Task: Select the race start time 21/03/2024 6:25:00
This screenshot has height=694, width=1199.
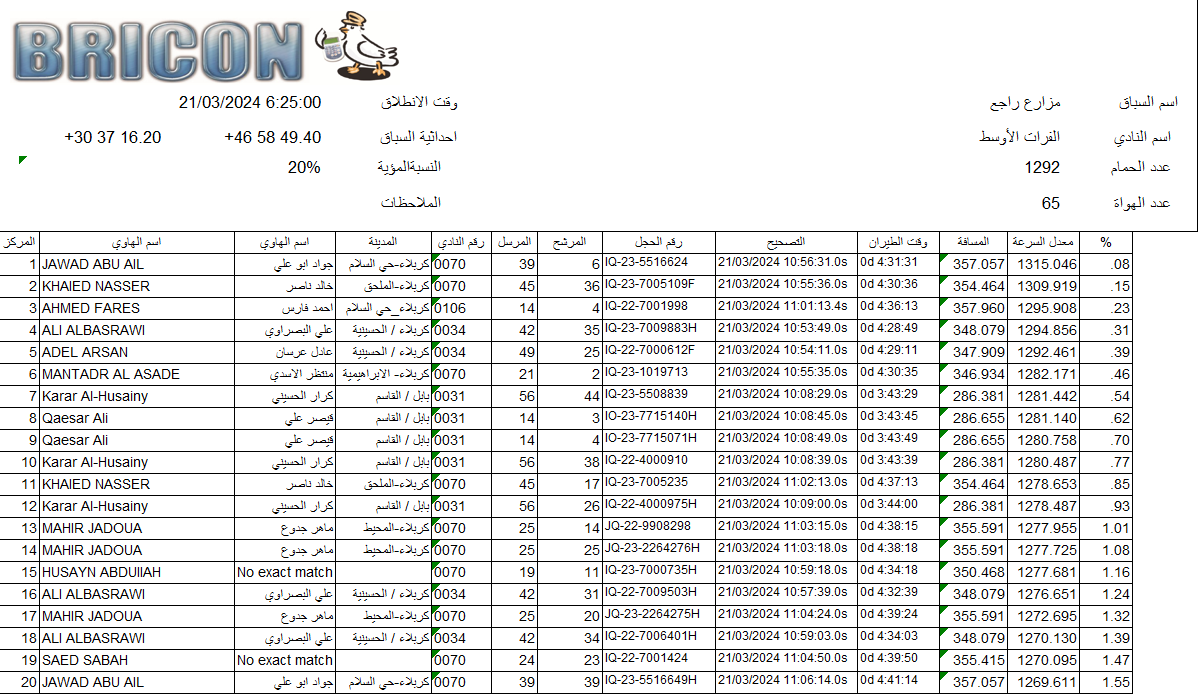Action: (250, 102)
